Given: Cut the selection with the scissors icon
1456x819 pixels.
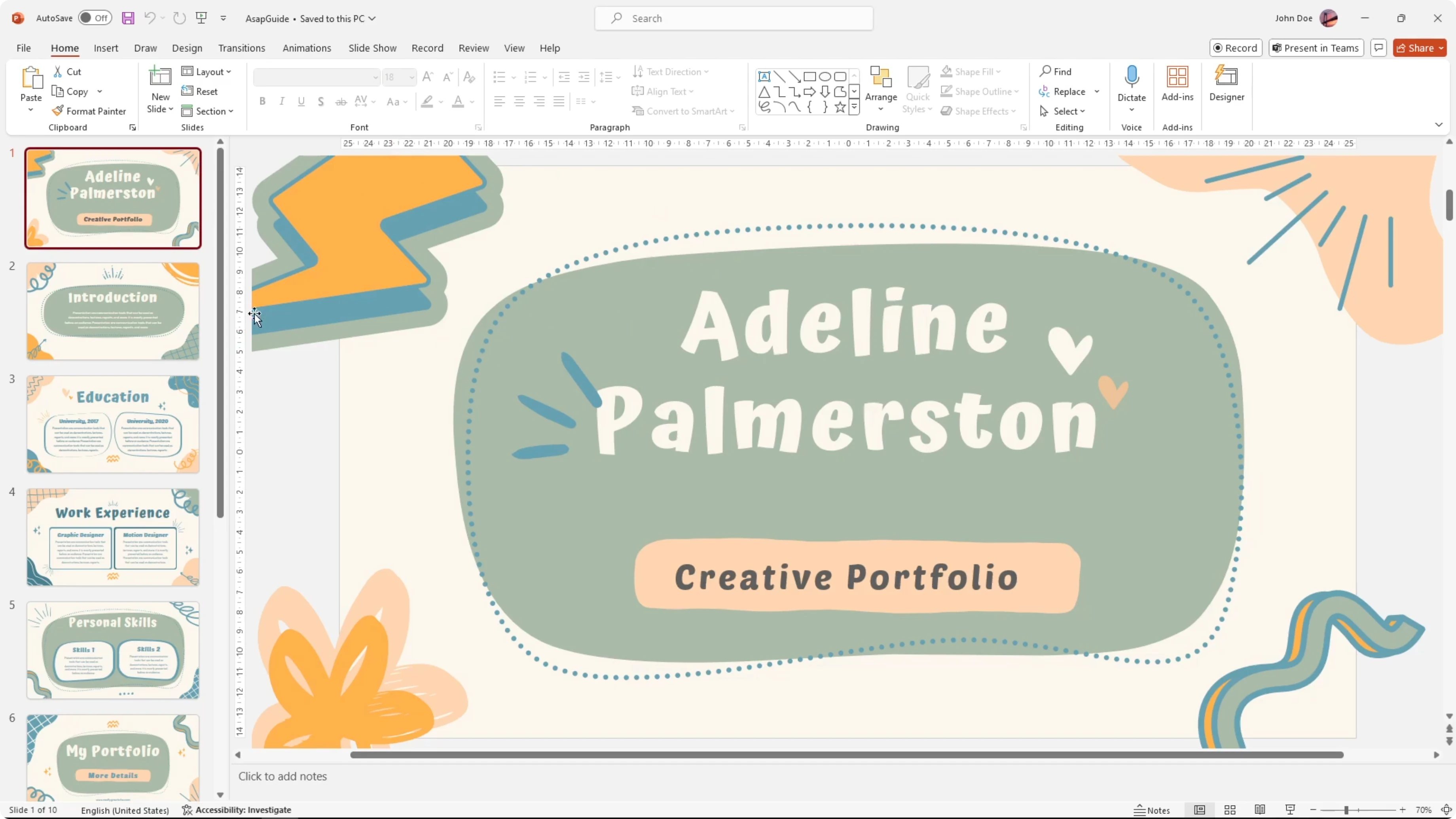Looking at the screenshot, I should (x=58, y=72).
